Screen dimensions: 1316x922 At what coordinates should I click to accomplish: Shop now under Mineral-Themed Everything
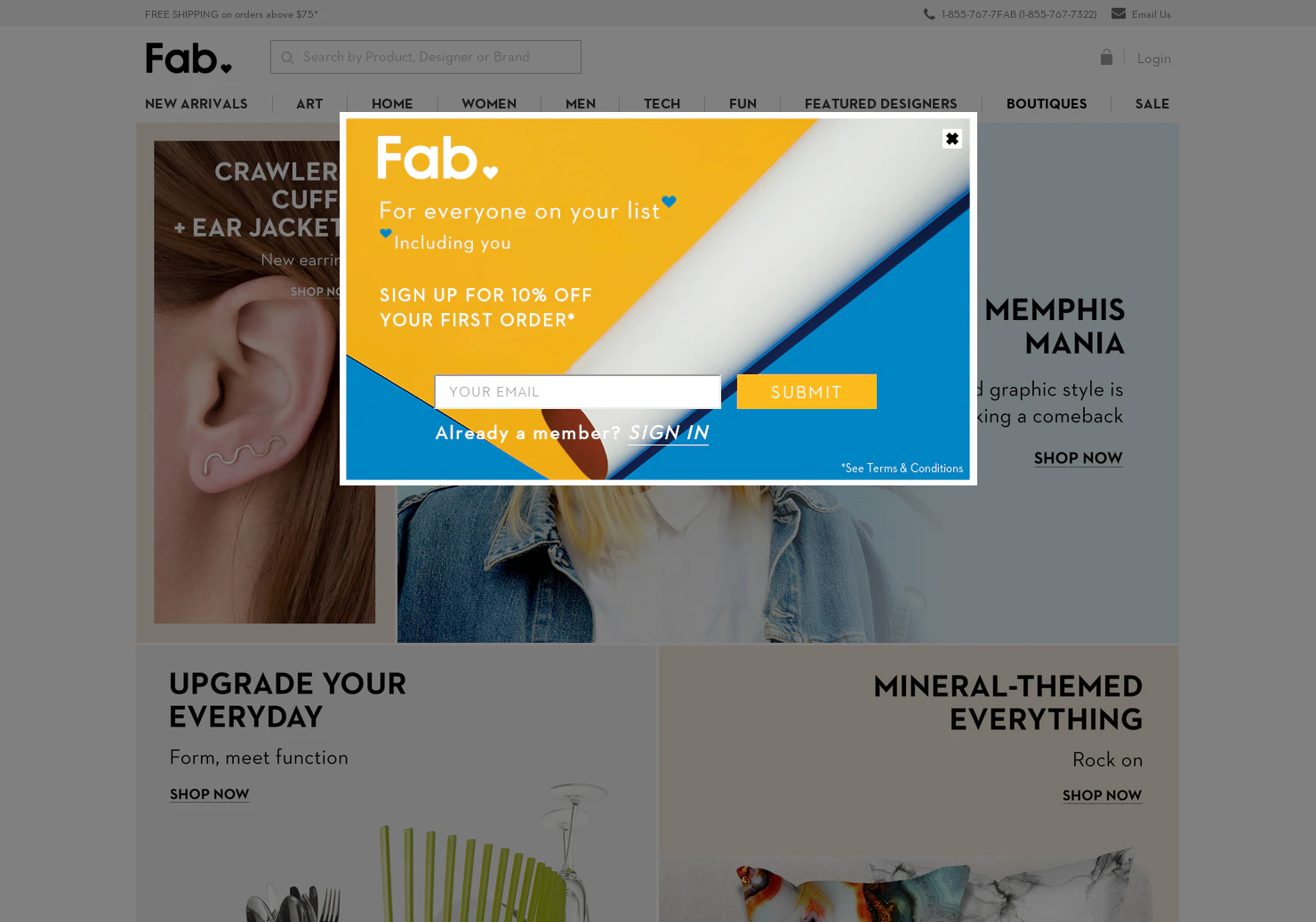[1102, 796]
